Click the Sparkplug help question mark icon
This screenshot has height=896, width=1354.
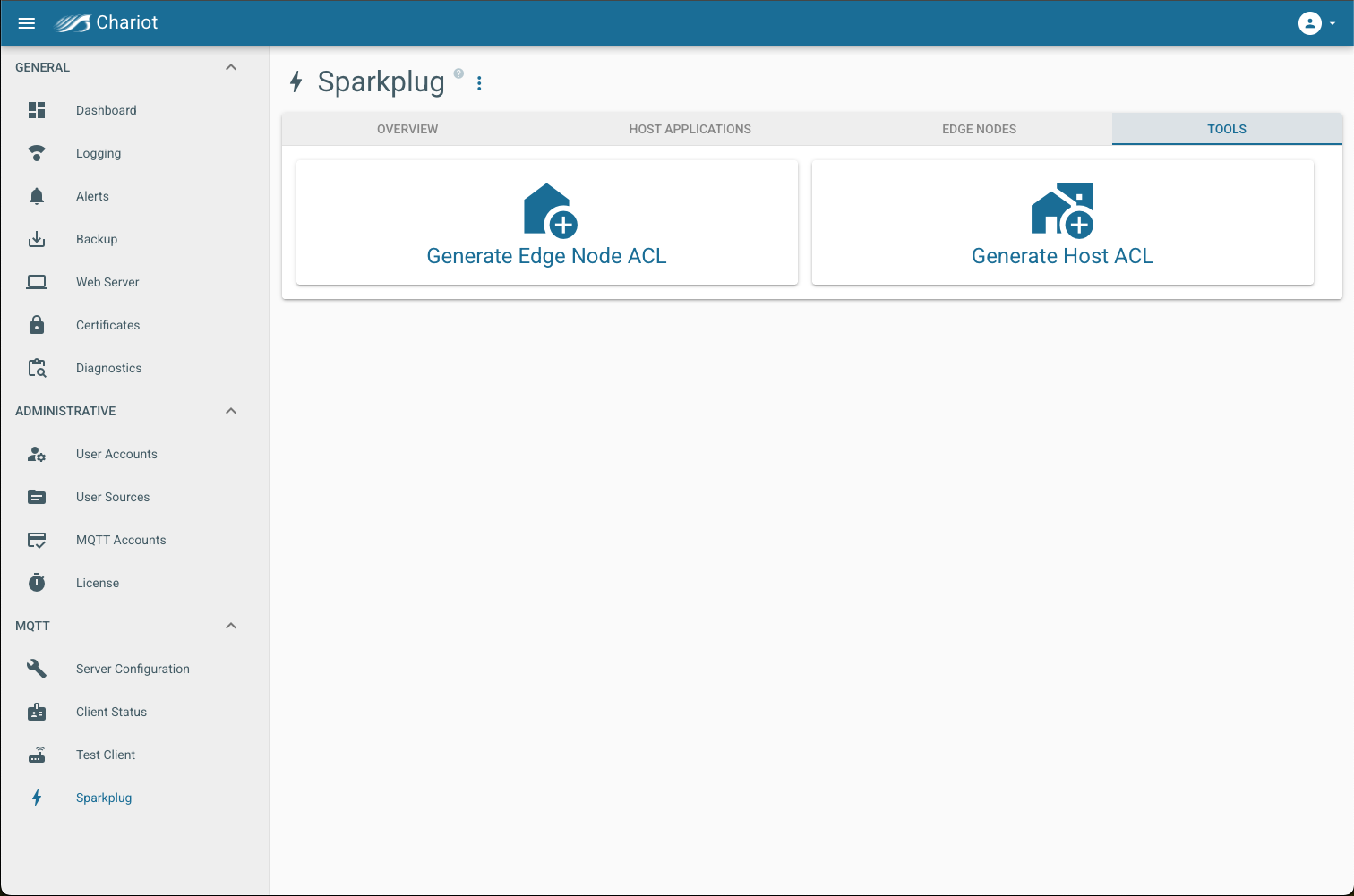coord(458,73)
